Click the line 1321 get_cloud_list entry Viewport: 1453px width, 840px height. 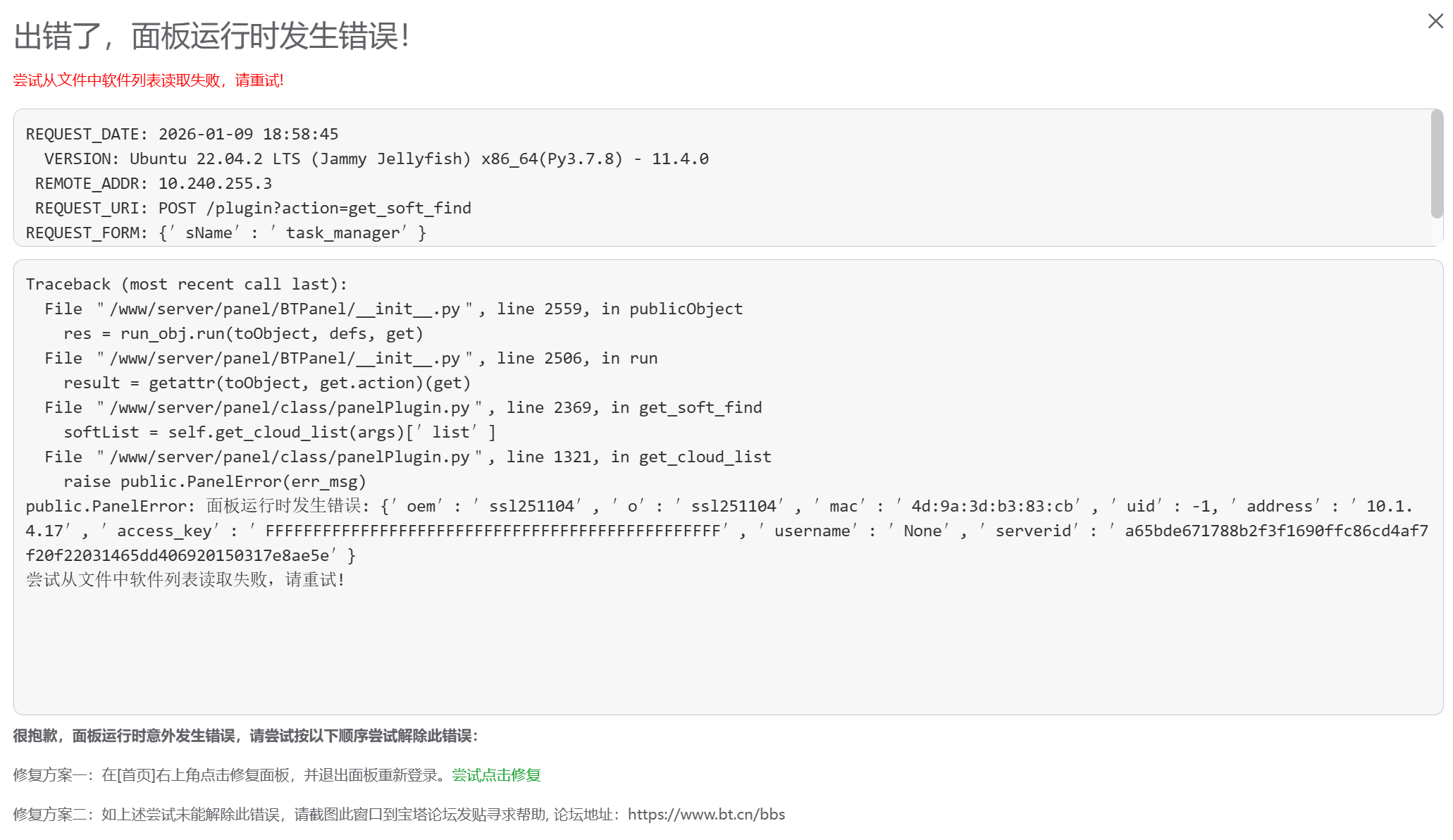[x=407, y=457]
